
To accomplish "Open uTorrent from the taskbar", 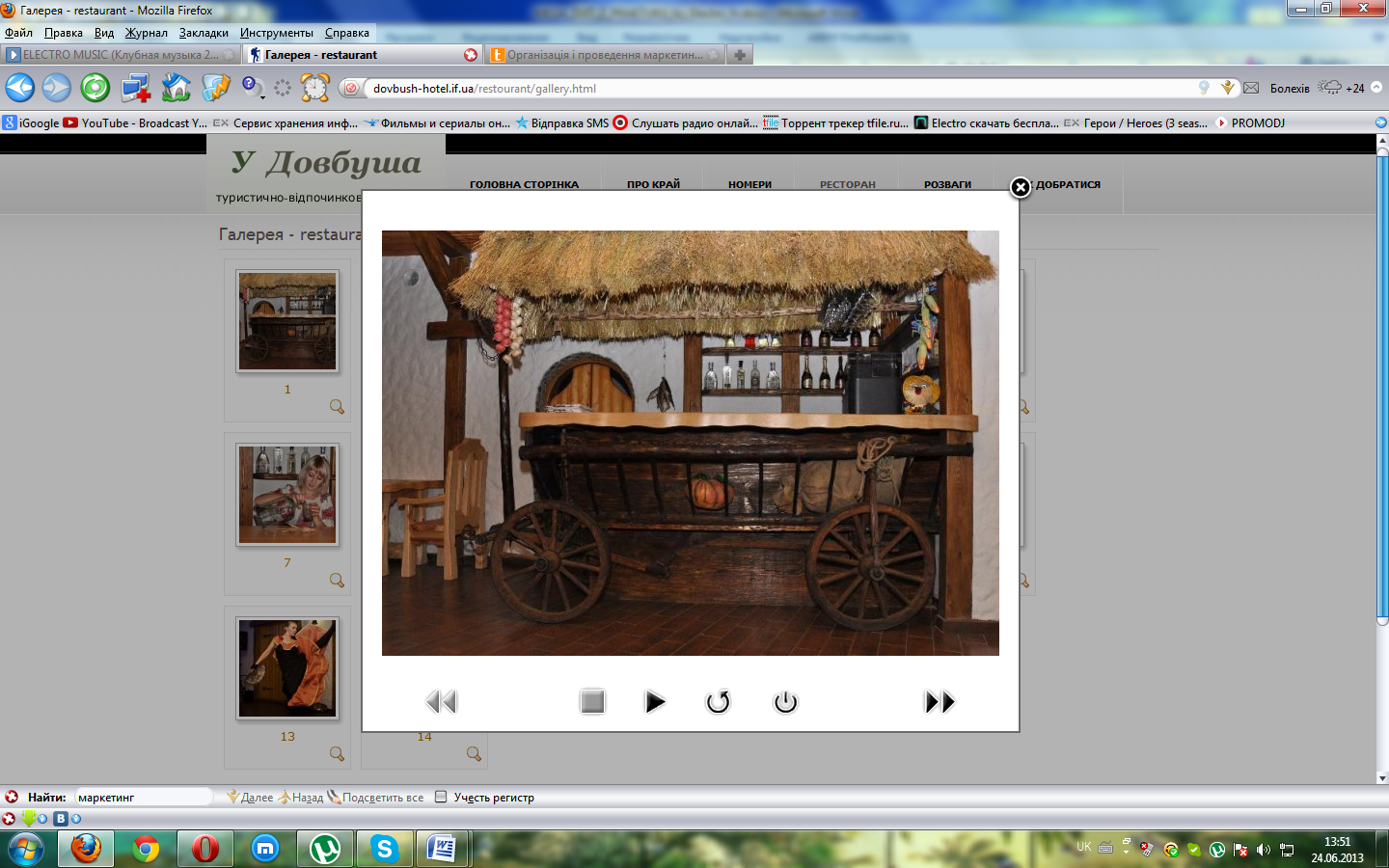I will pos(325,849).
